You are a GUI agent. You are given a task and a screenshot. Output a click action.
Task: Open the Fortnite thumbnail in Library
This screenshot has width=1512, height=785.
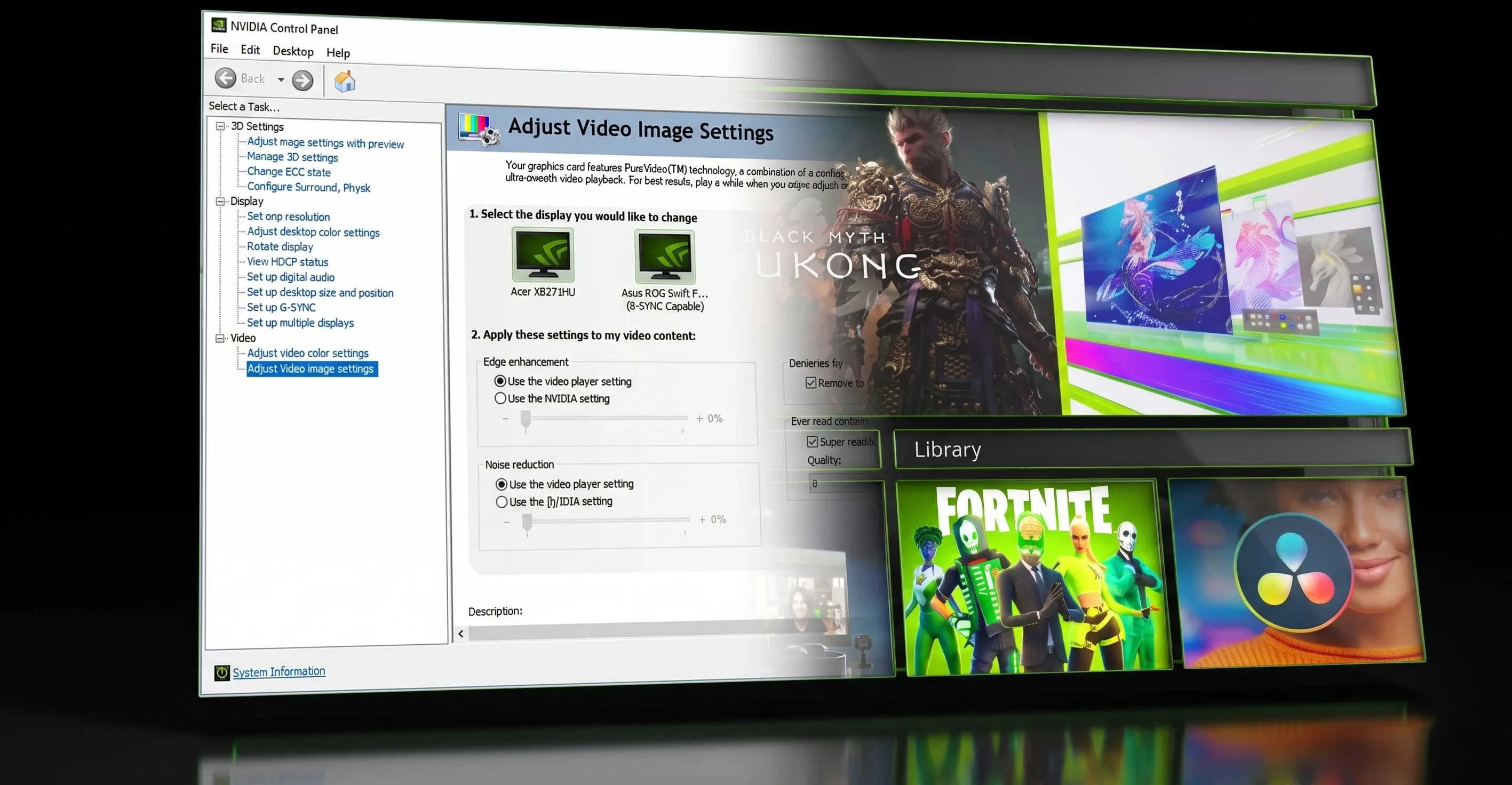1033,578
